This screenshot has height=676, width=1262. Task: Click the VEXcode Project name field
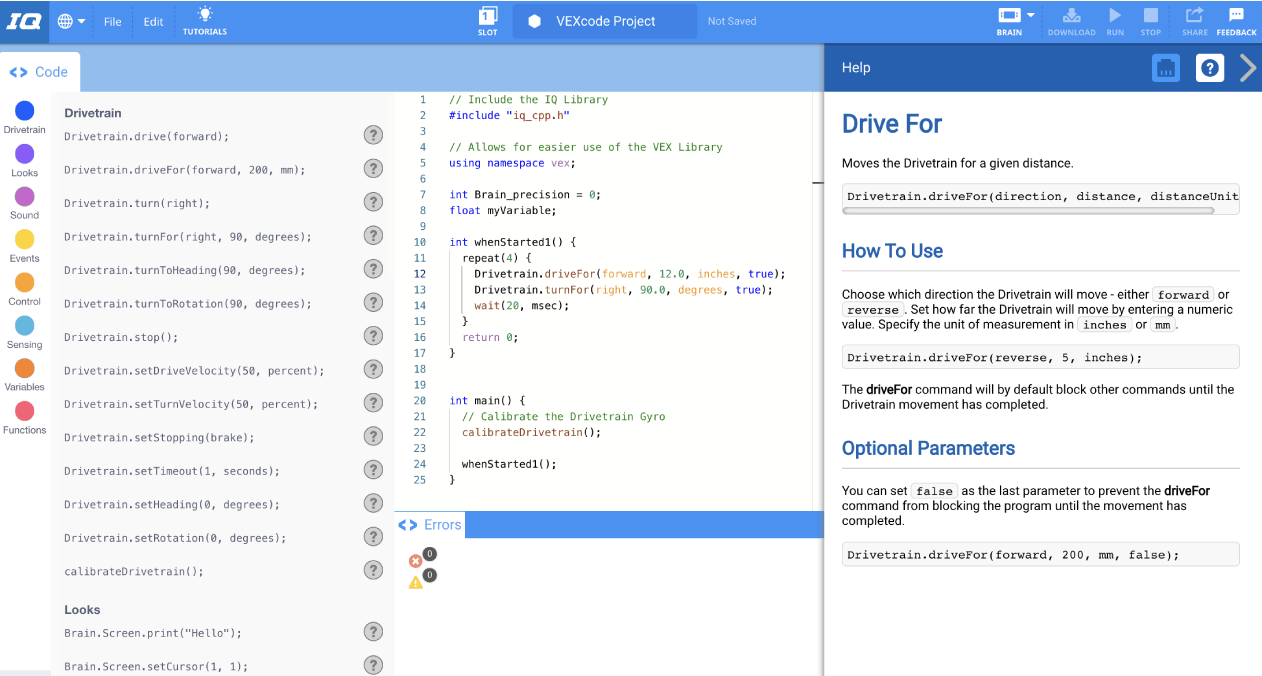pyautogui.click(x=605, y=21)
